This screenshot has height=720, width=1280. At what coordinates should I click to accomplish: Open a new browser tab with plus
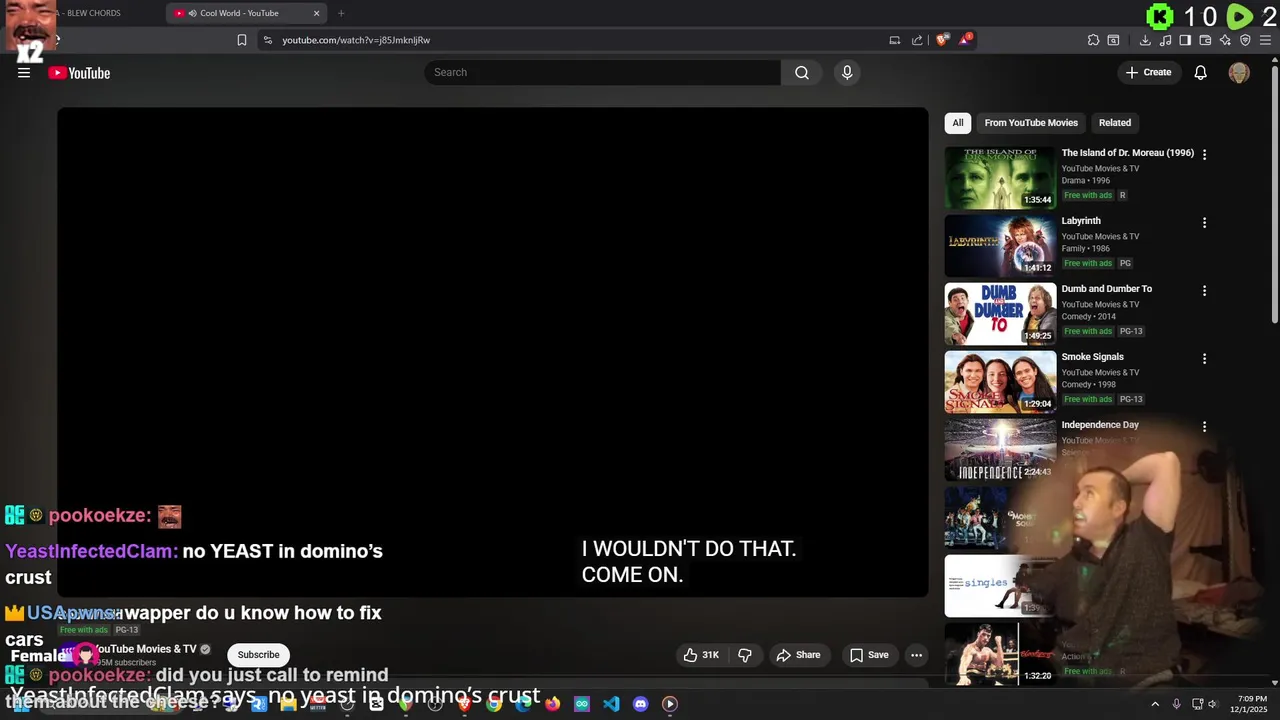(x=341, y=13)
